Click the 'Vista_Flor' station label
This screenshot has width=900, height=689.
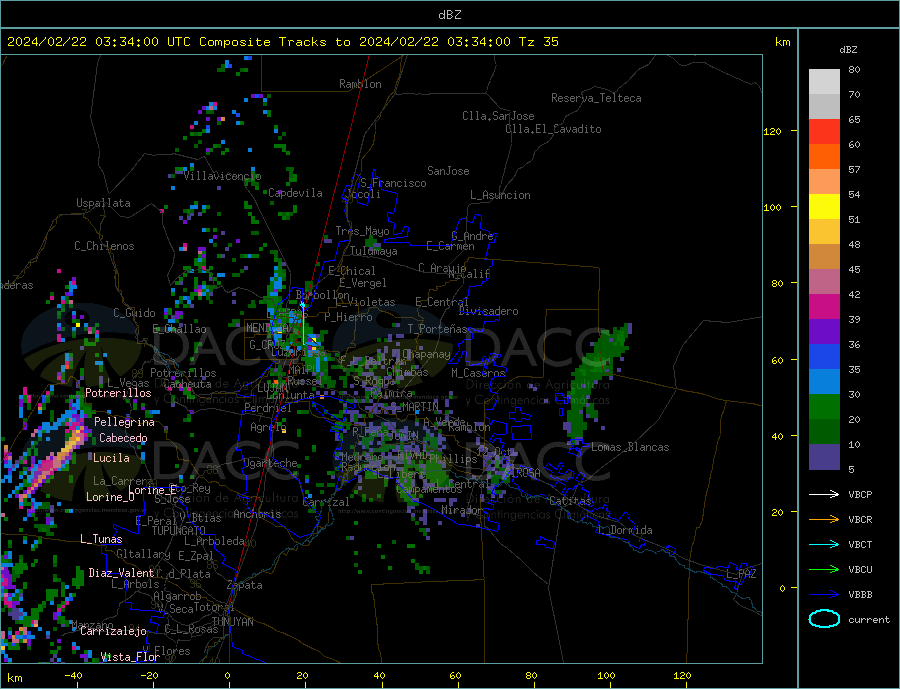(x=130, y=657)
